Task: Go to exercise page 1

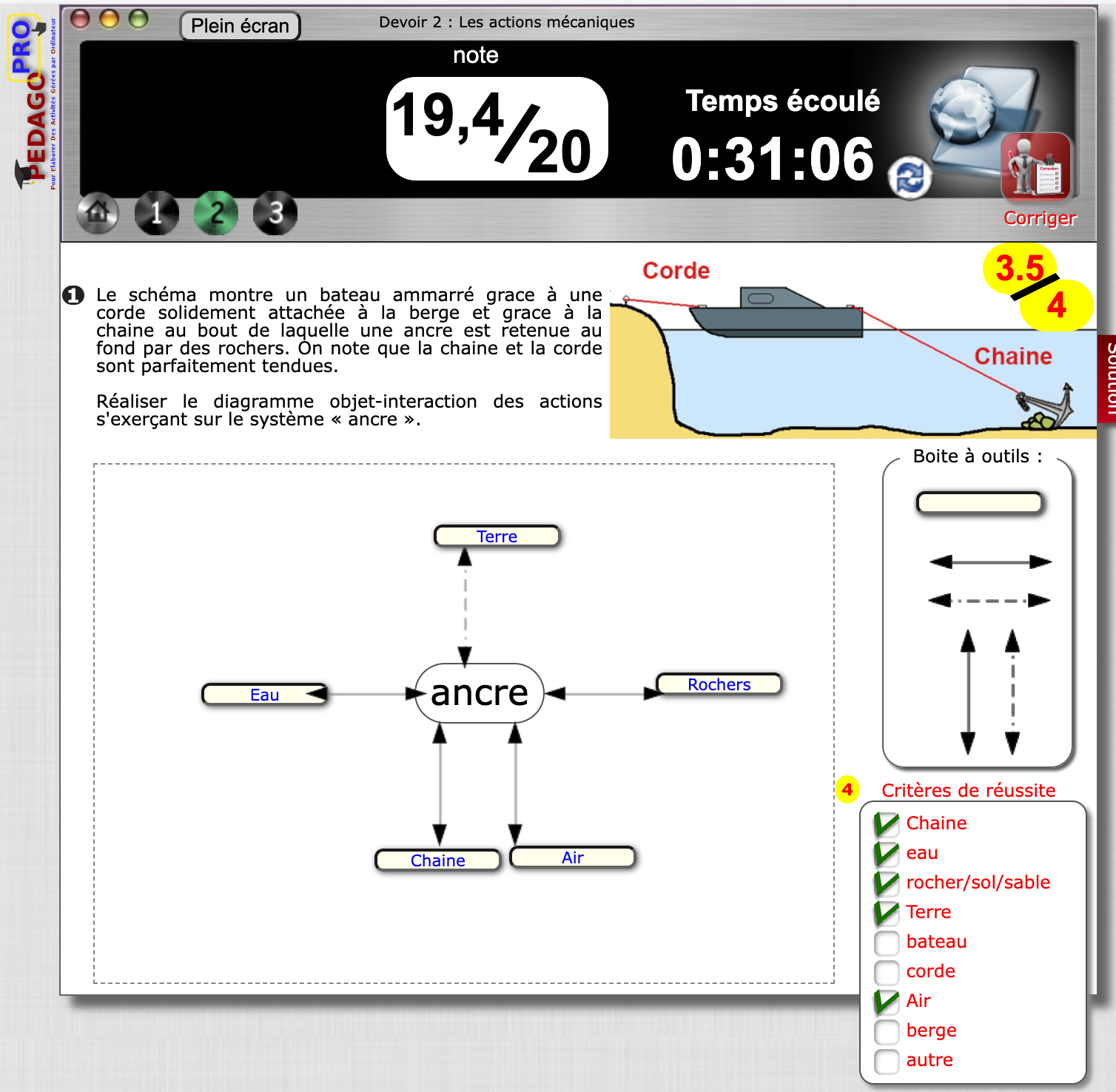Action: point(156,214)
